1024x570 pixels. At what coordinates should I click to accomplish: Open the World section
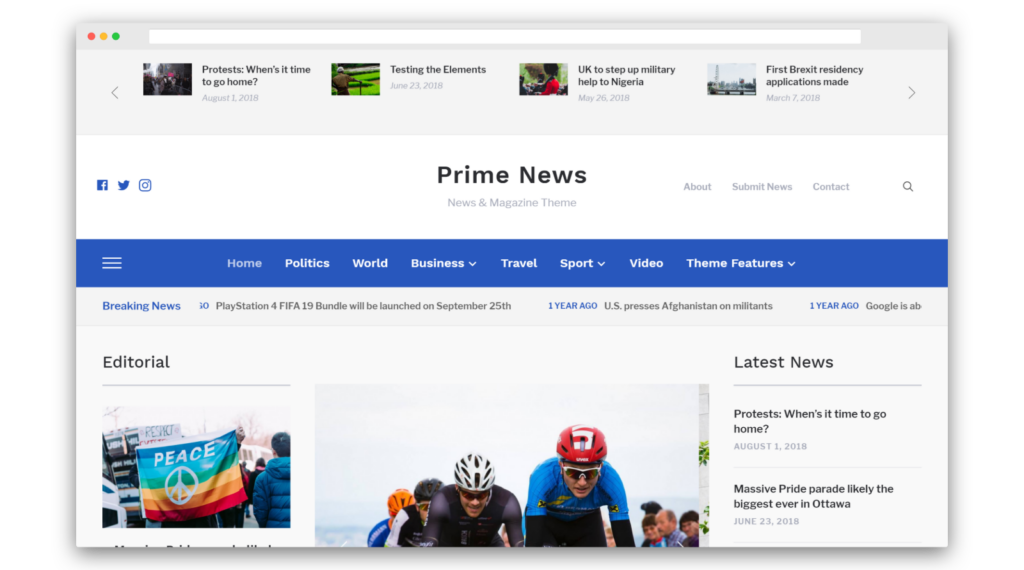[x=370, y=263]
